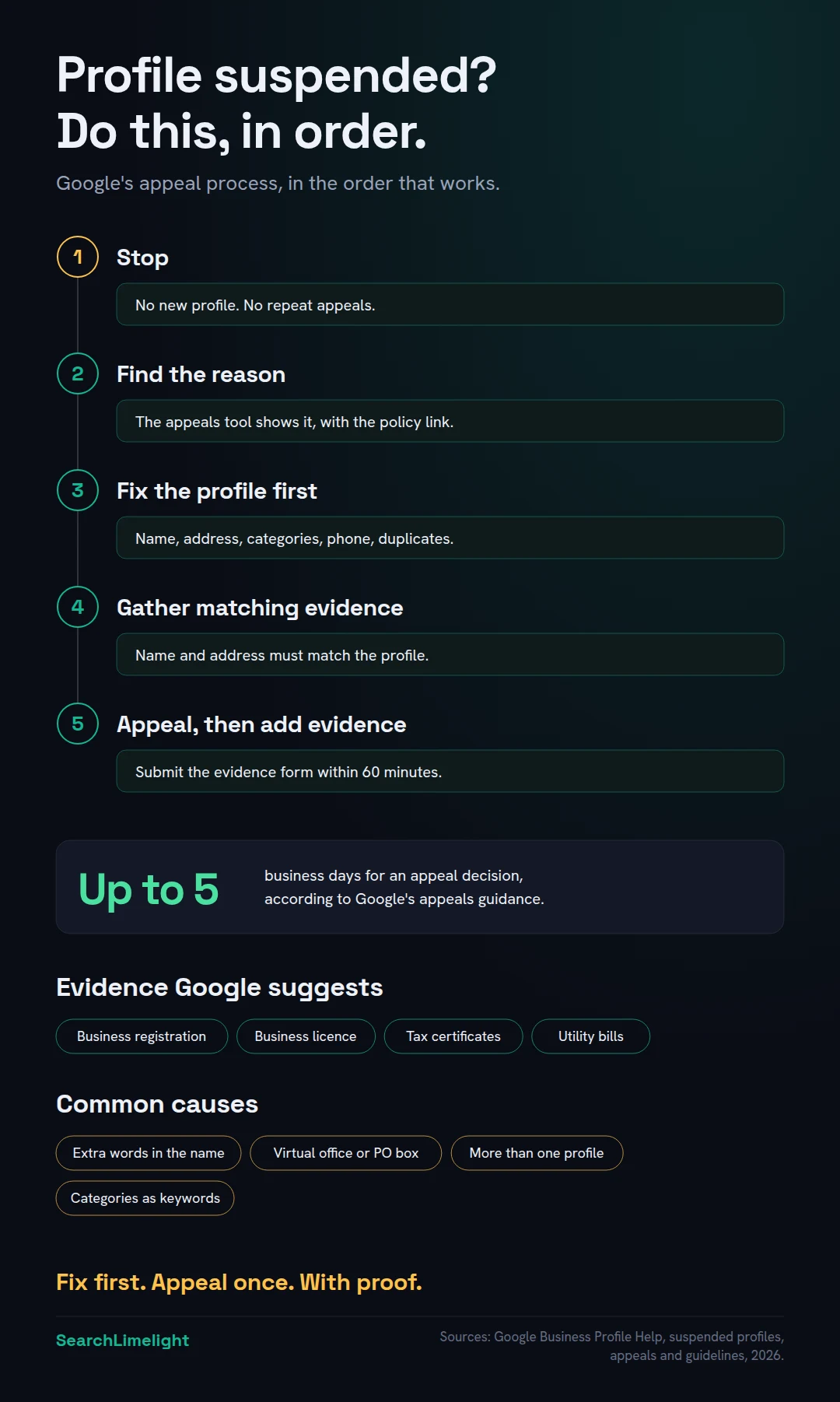
Task: Click the 'Up to 5' statistic card
Action: [x=420, y=887]
